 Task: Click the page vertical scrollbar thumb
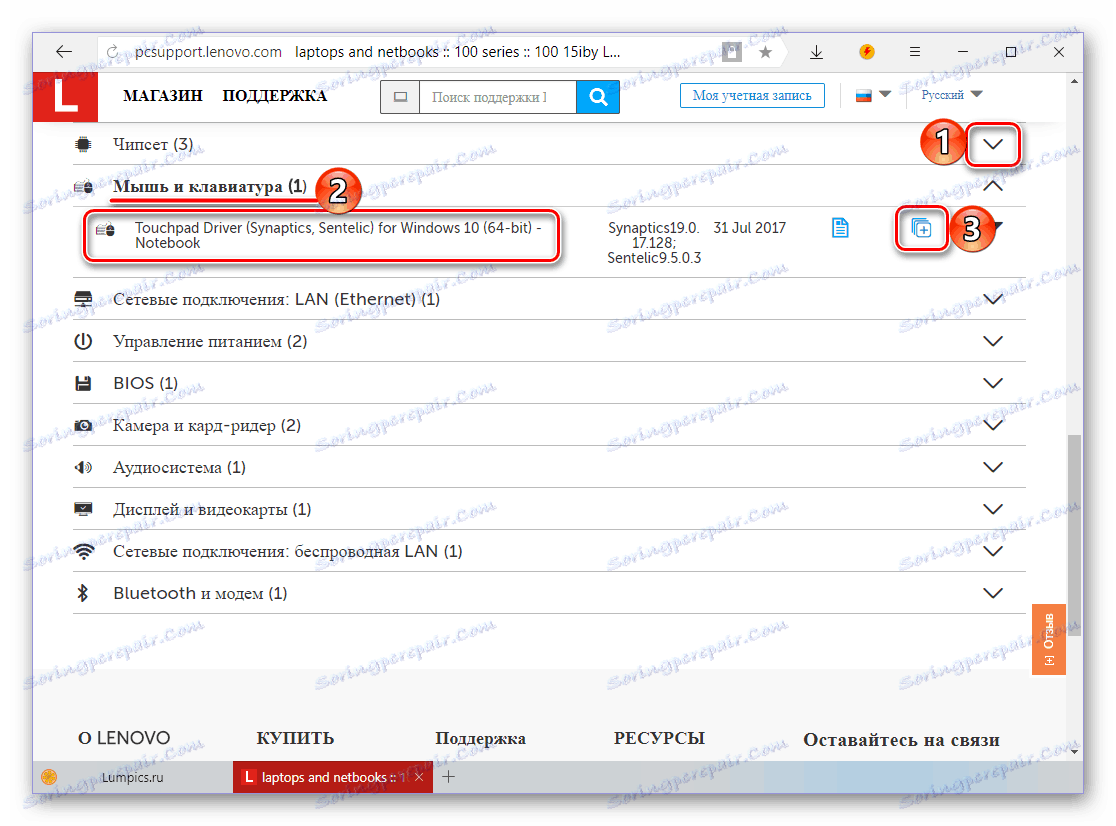click(1074, 535)
